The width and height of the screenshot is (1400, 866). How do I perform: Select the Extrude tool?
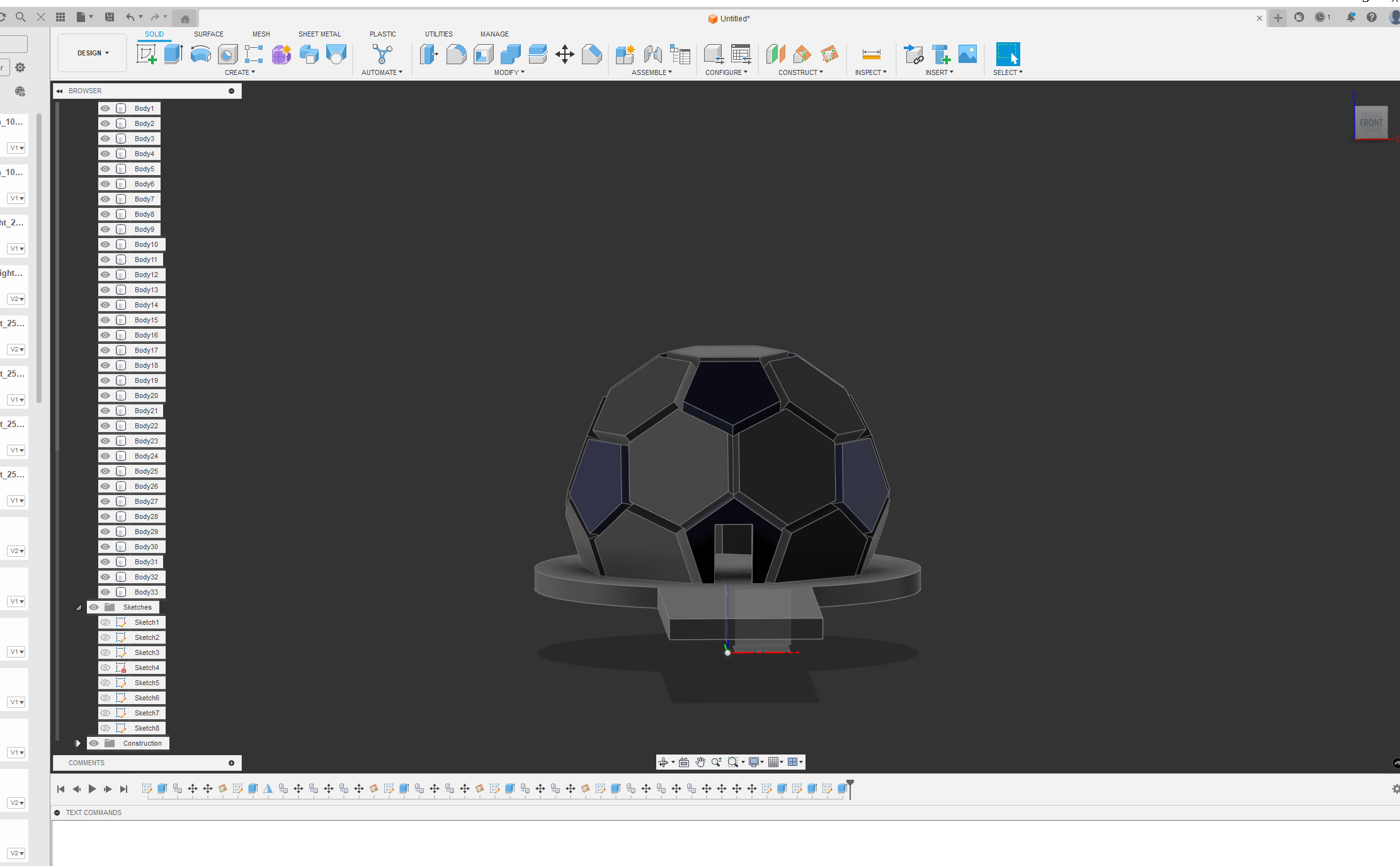(173, 54)
